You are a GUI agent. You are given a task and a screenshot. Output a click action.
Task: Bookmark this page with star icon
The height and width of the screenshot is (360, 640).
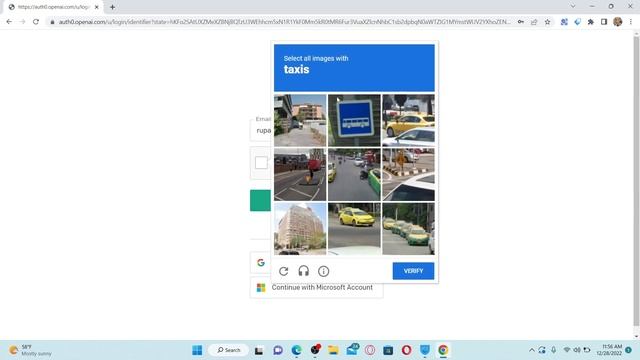click(x=547, y=22)
